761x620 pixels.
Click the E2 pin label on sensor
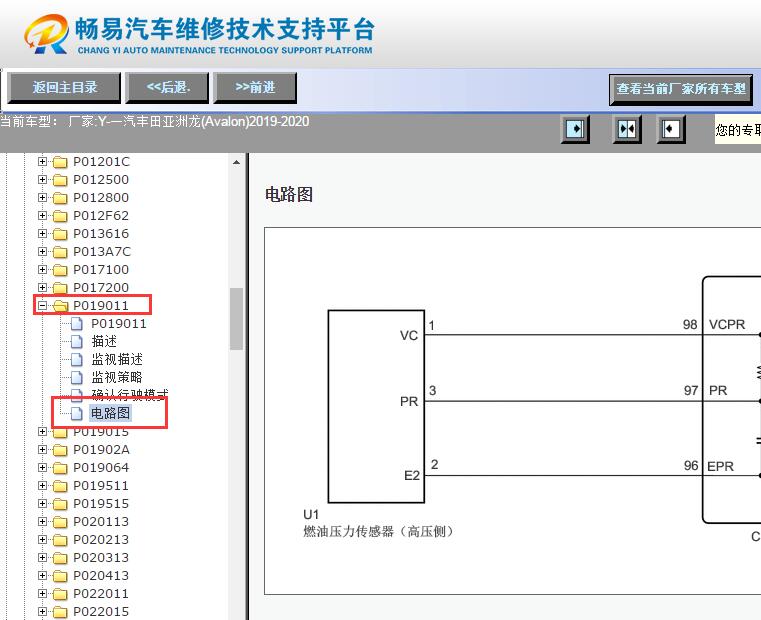pyautogui.click(x=412, y=475)
